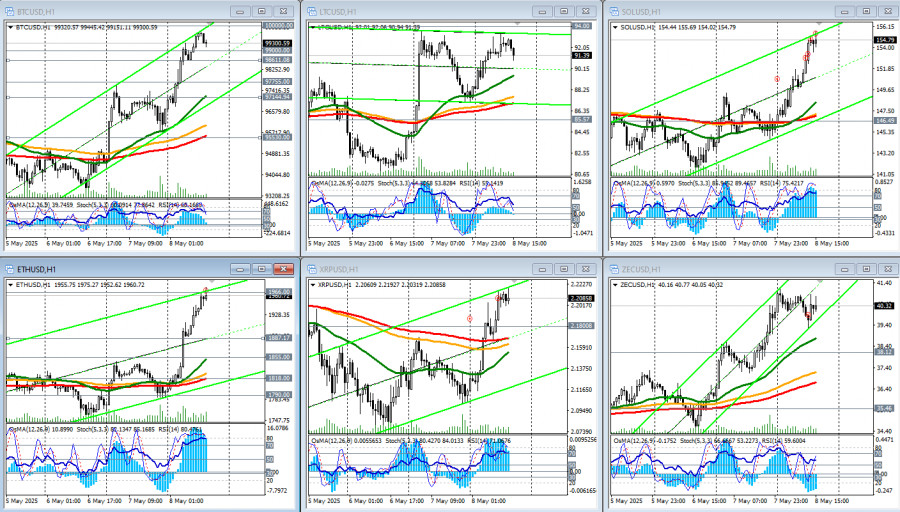Minimize the ZECUSD,H1 chart window

point(844,269)
